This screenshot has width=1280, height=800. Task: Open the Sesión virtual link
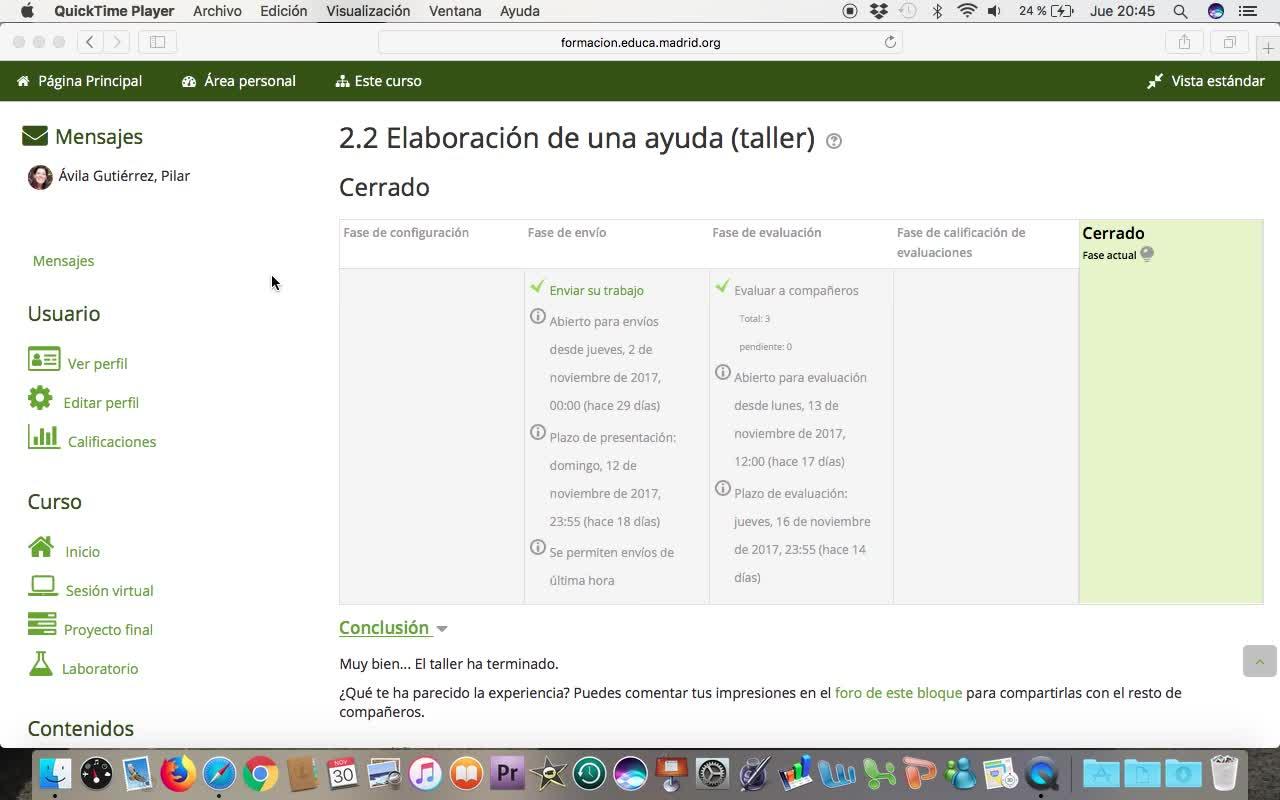click(x=109, y=591)
